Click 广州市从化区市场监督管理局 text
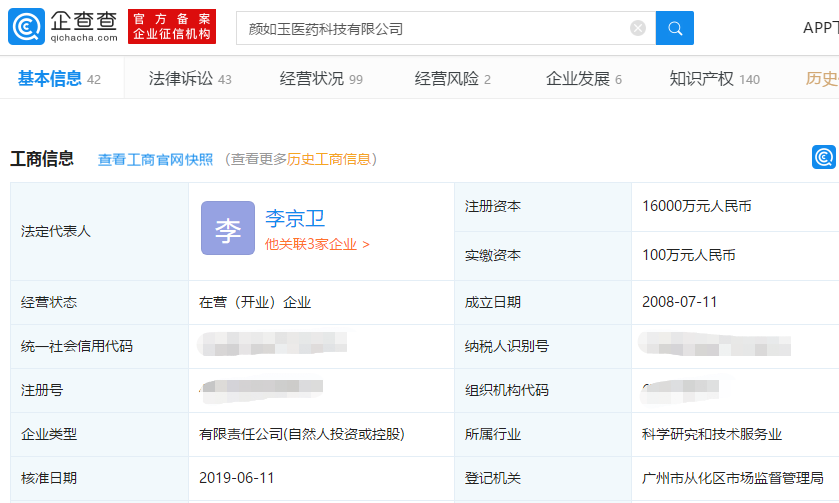 [x=733, y=478]
